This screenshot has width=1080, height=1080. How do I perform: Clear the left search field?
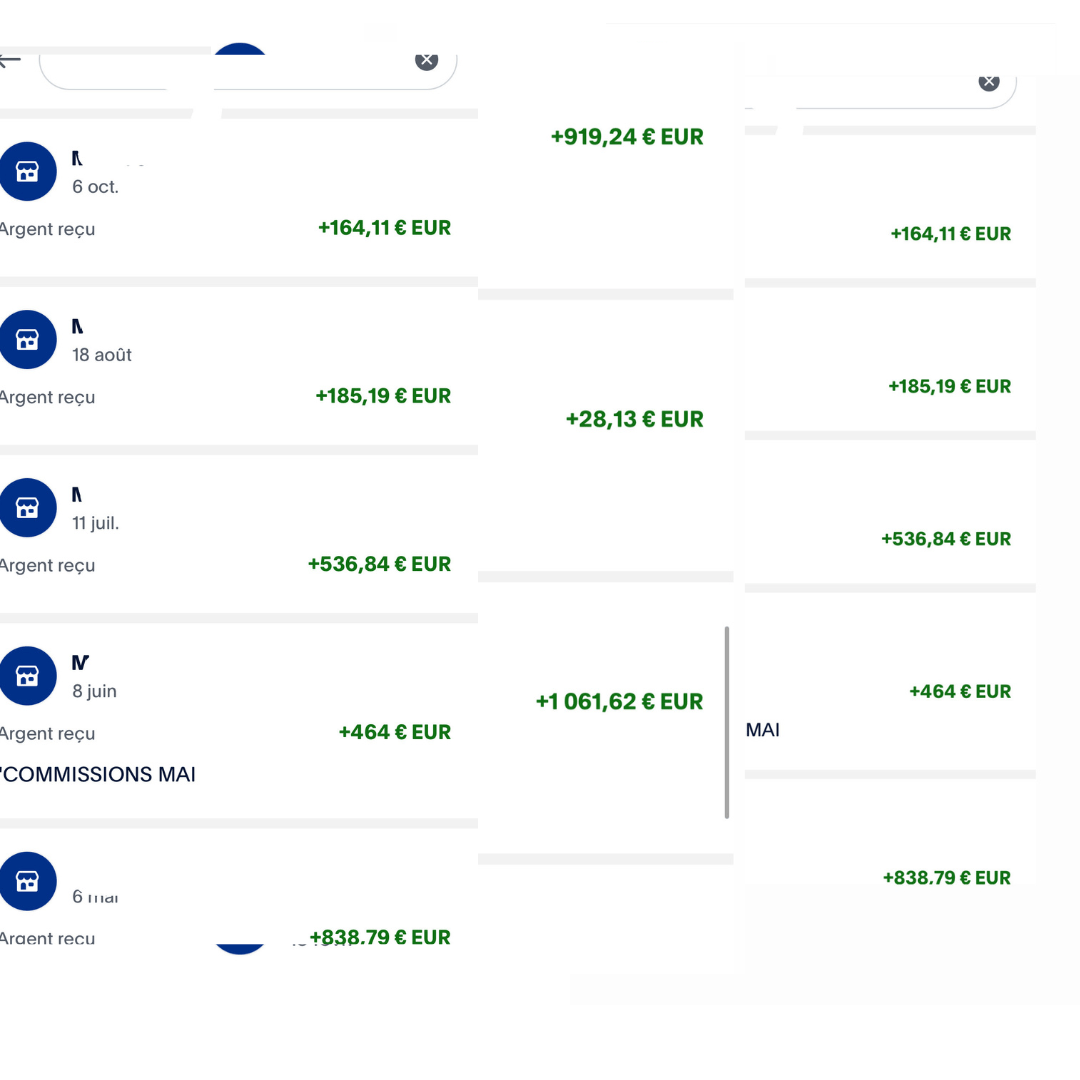point(427,59)
